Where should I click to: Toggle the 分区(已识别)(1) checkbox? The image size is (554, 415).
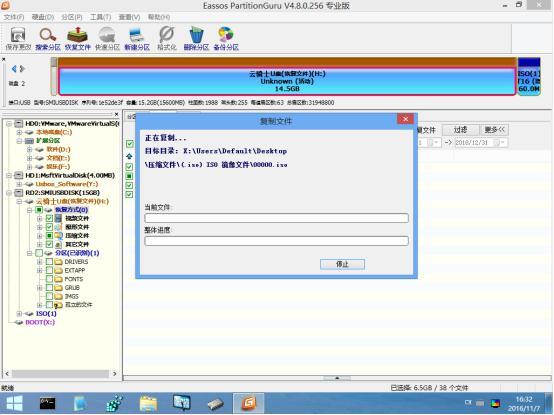(x=39, y=253)
